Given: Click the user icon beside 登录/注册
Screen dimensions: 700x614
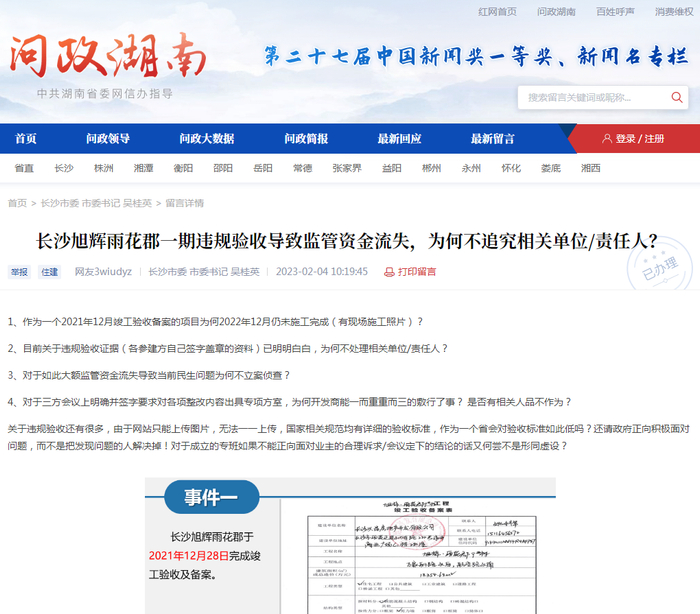Looking at the screenshot, I should coord(607,138).
